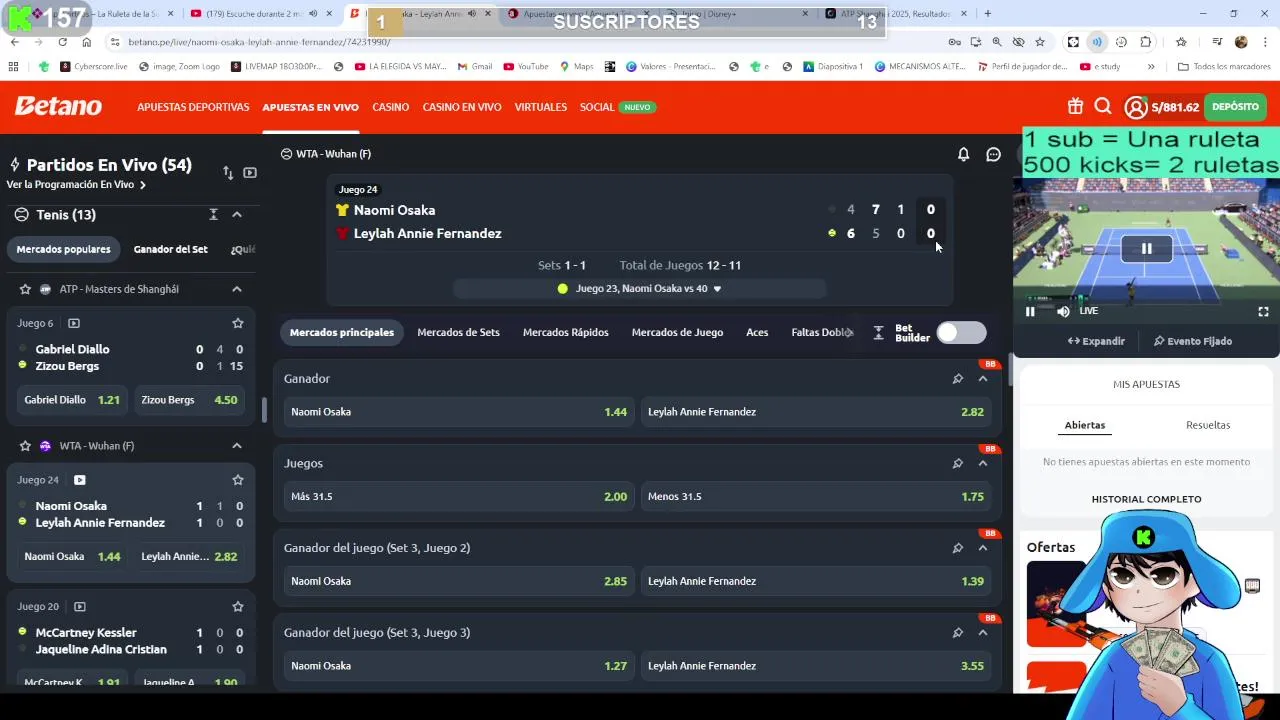Open the user account profile icon
This screenshot has width=1280, height=720.
[x=1136, y=107]
